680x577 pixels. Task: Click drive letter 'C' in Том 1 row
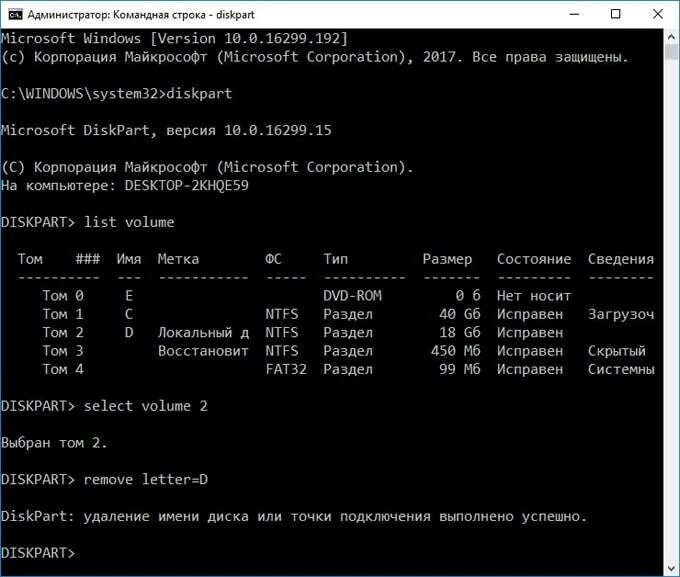pos(129,314)
